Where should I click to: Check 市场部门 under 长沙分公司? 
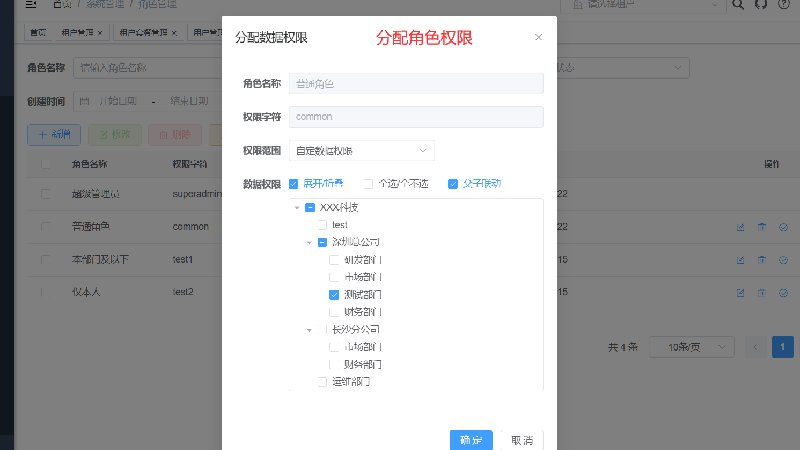(334, 347)
